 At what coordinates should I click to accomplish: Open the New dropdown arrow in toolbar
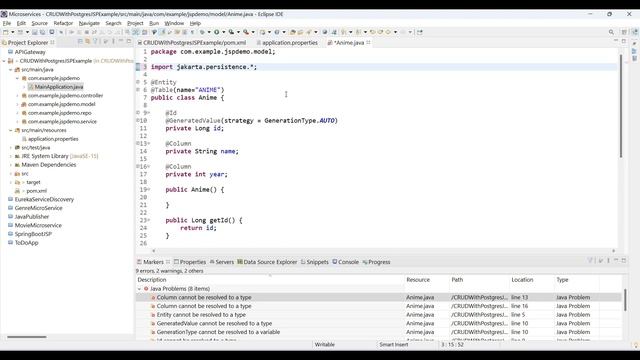point(13,32)
